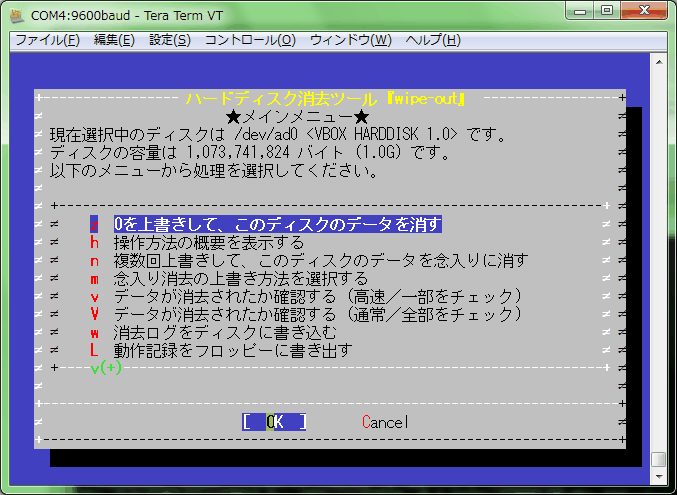Click the Tera Term title bar icon
Viewport: 677px width, 495px height.
pyautogui.click(x=18, y=16)
